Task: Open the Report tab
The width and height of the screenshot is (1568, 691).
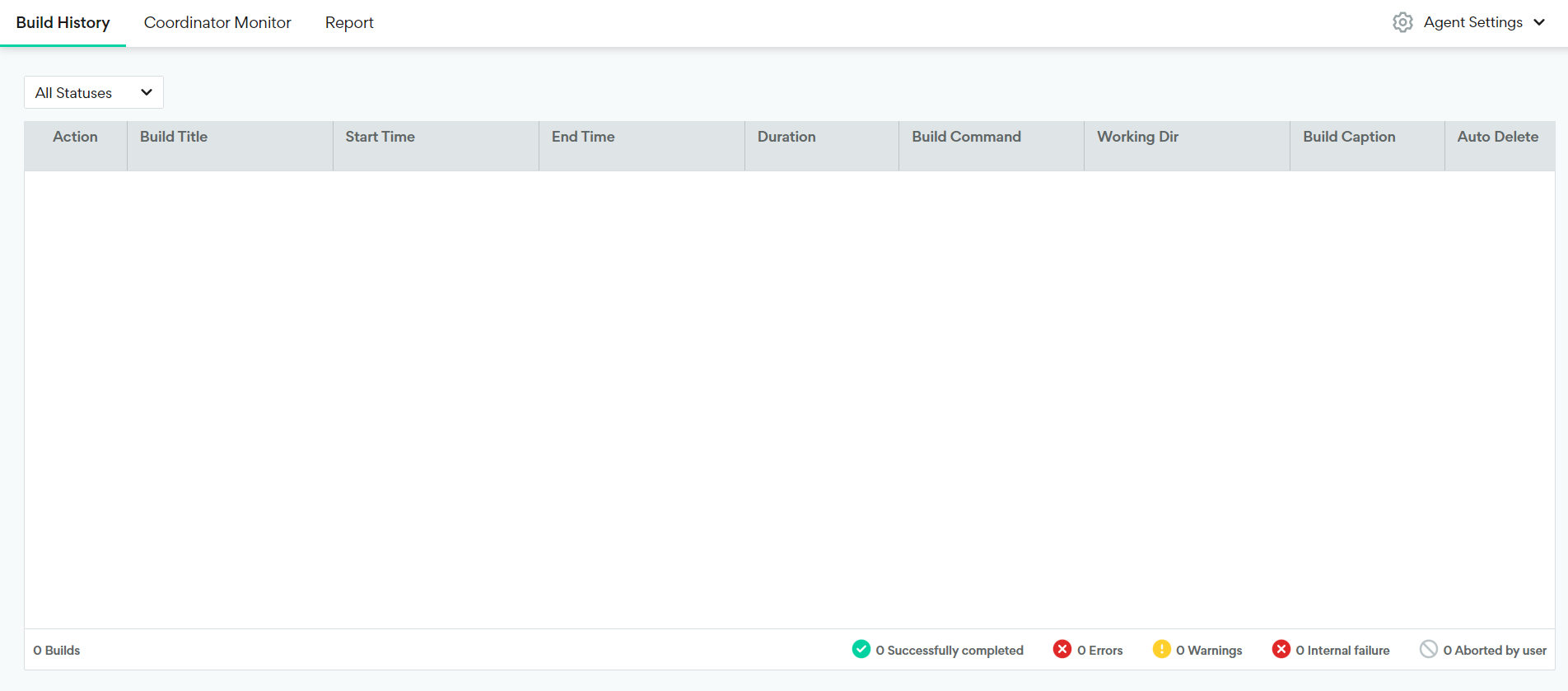Action: [349, 22]
